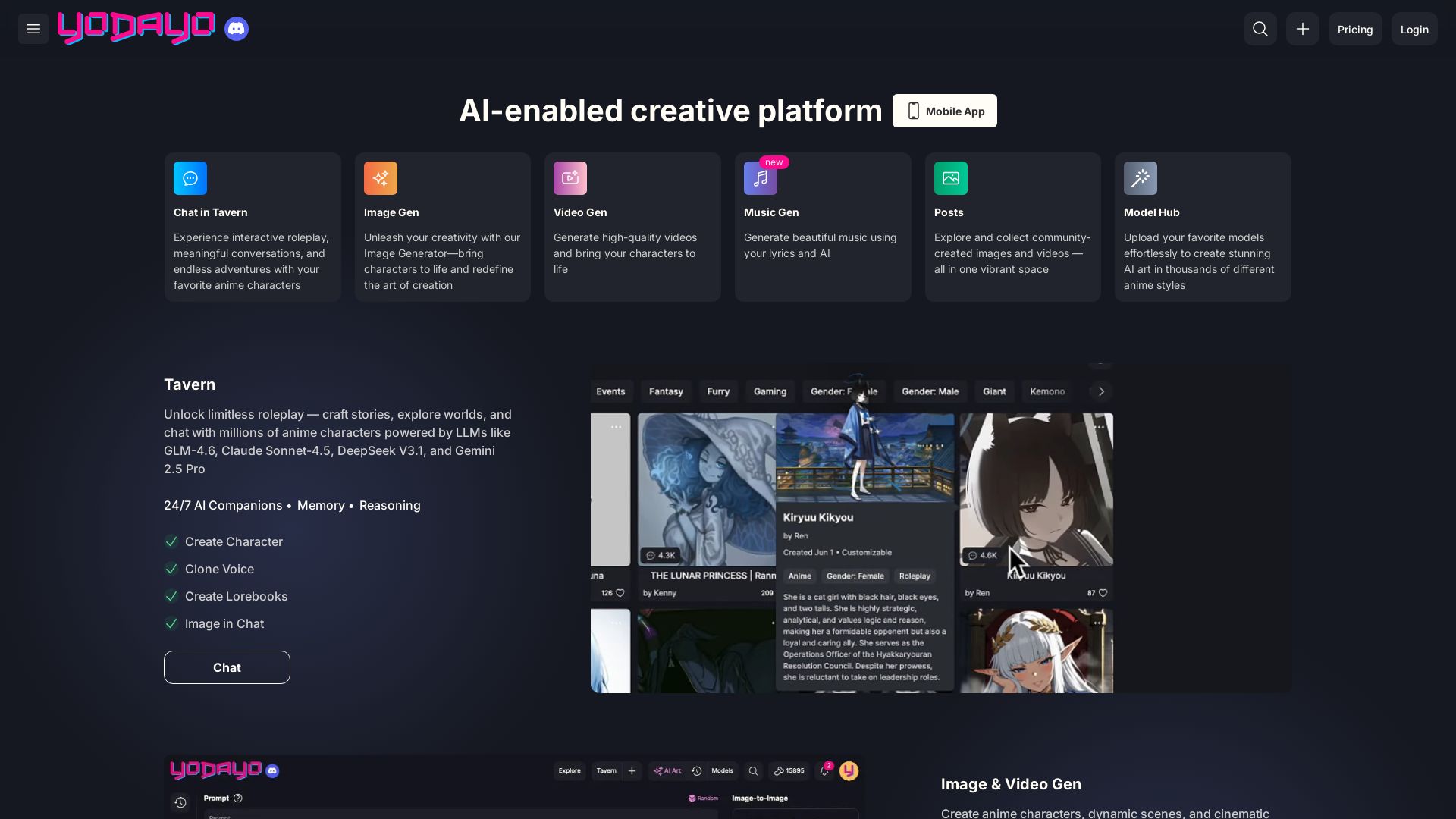Click the plus create button

1302,29
